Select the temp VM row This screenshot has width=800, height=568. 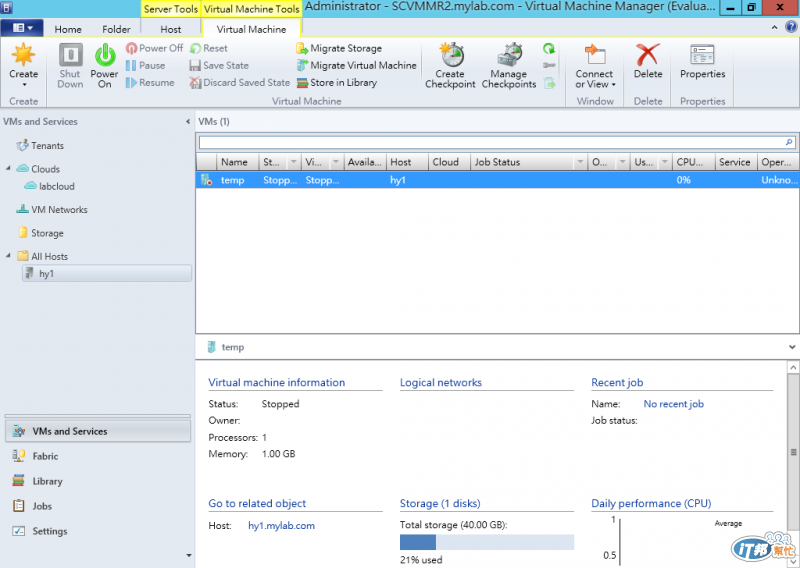(x=497, y=180)
